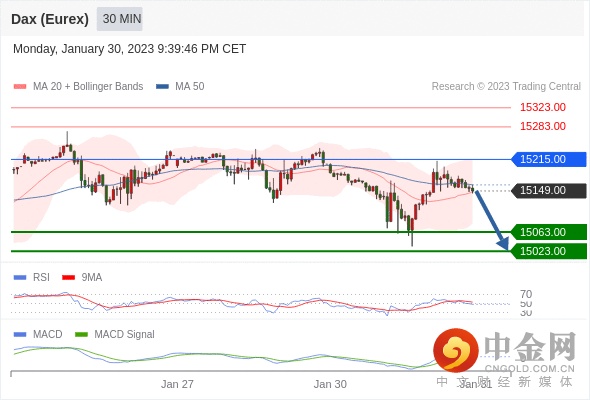Click the 15283.00 resistance level label
Image resolution: width=590 pixels, height=400 pixels.
(x=543, y=126)
